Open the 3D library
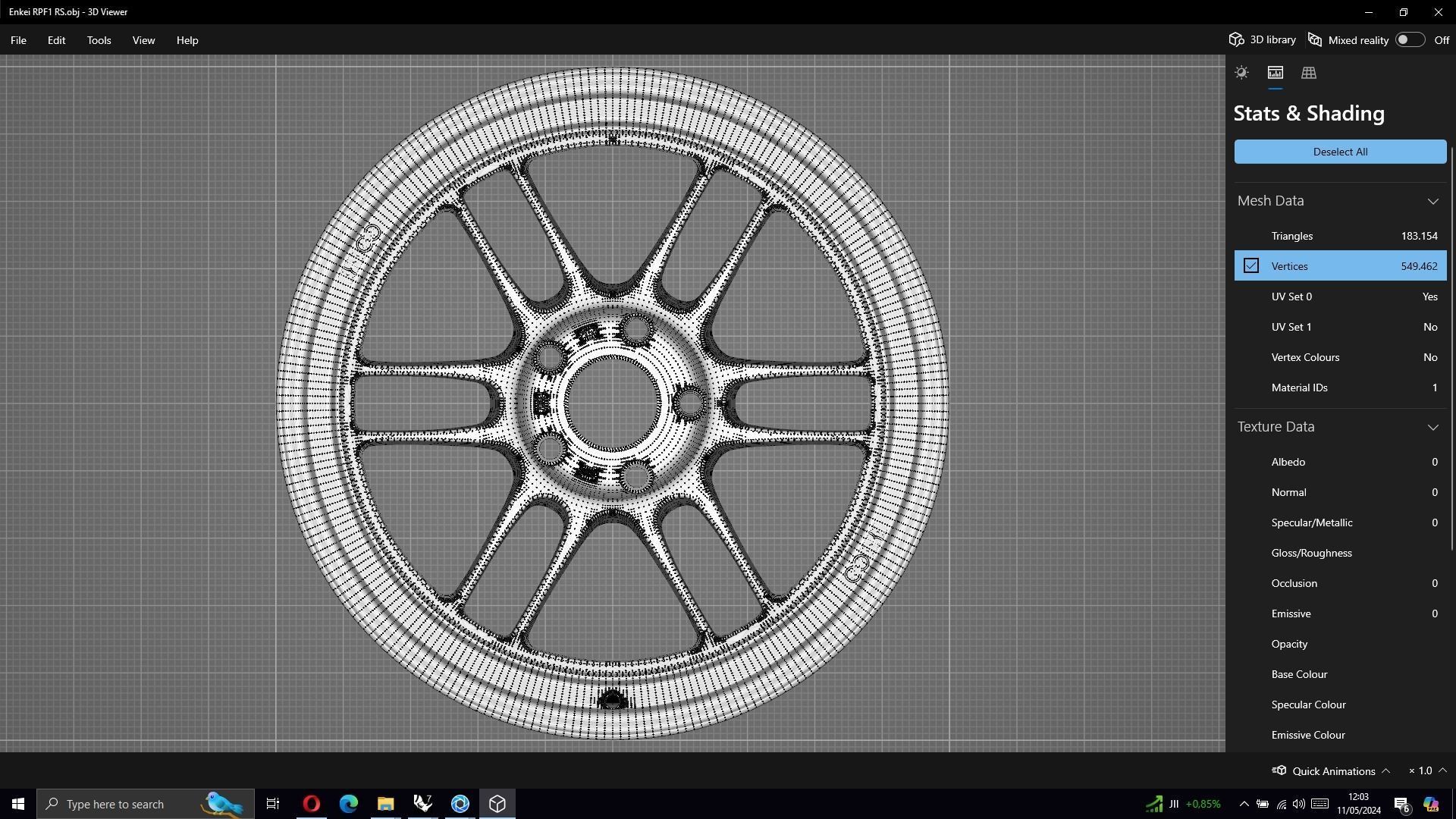1456x819 pixels. pyautogui.click(x=1262, y=40)
